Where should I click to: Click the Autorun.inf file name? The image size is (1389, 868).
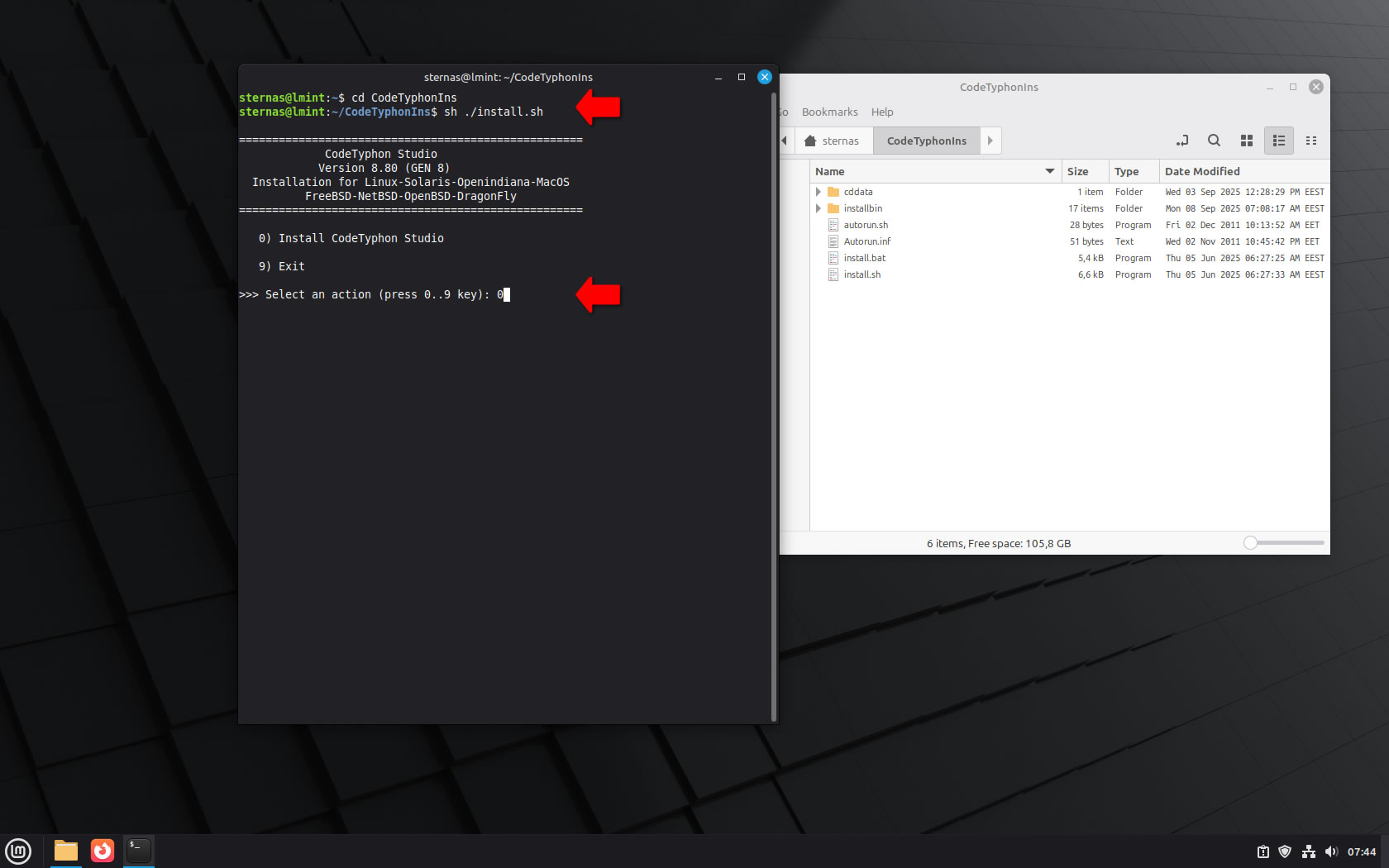point(867,241)
